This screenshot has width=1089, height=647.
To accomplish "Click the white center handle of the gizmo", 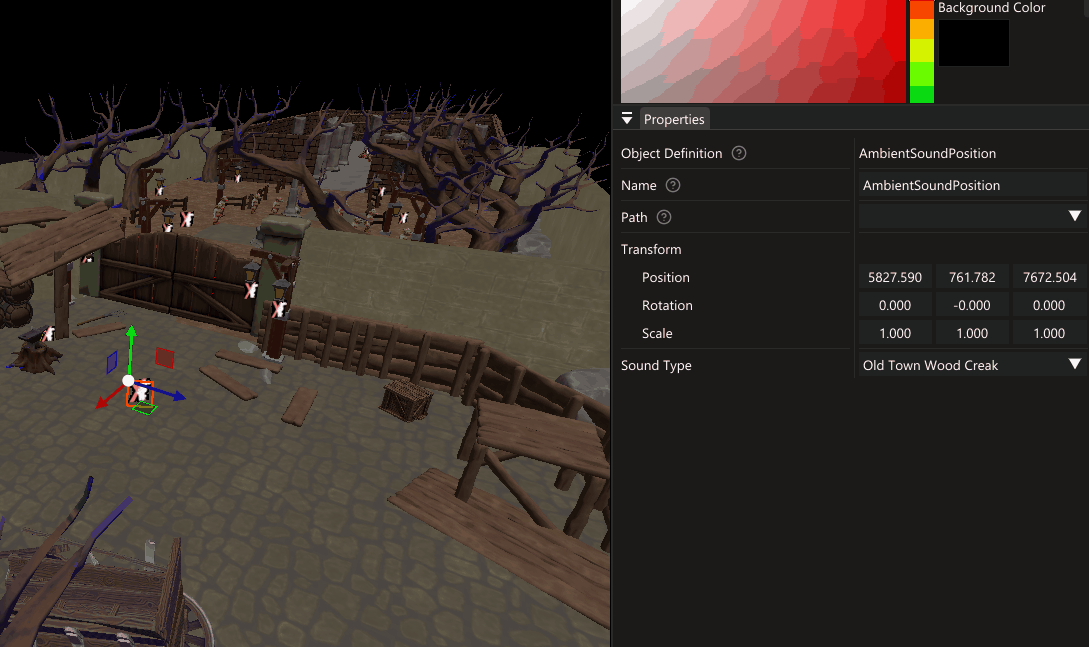I will 128,380.
